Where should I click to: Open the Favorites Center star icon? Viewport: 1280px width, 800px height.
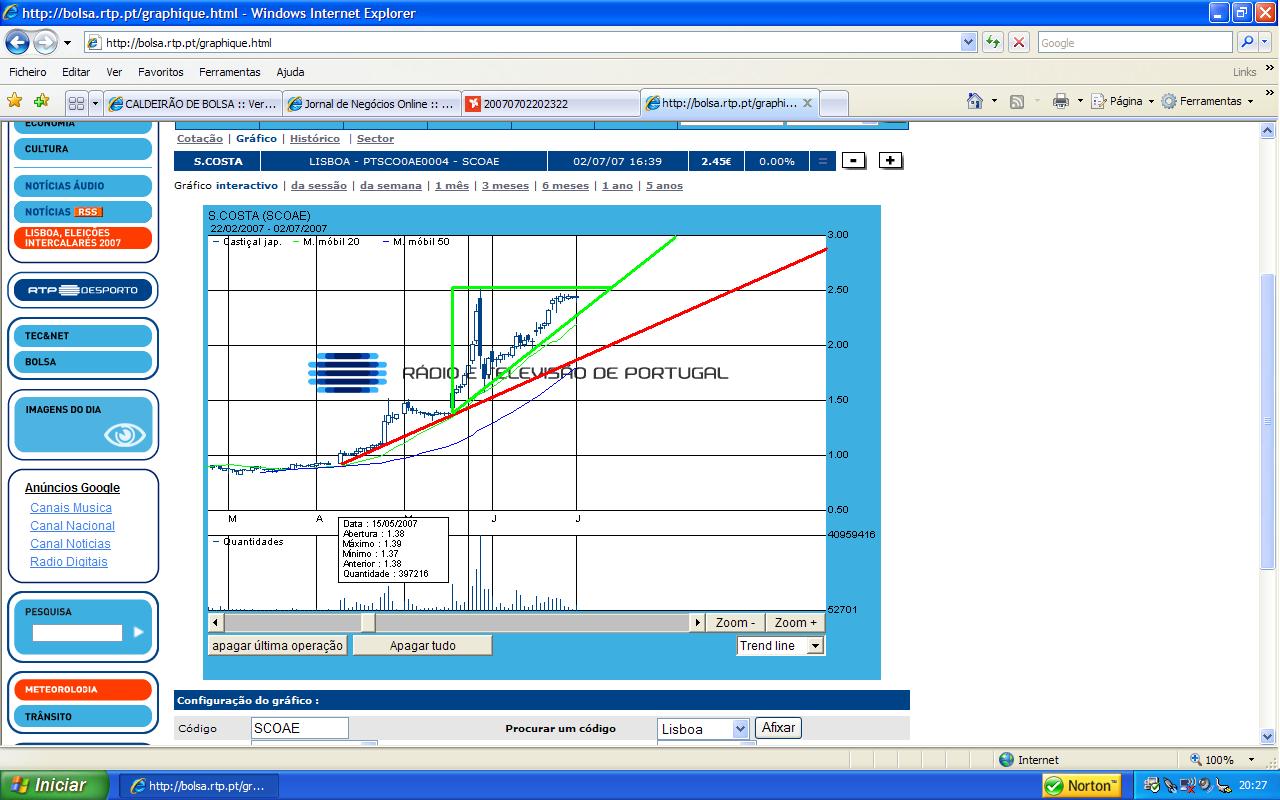(15, 101)
